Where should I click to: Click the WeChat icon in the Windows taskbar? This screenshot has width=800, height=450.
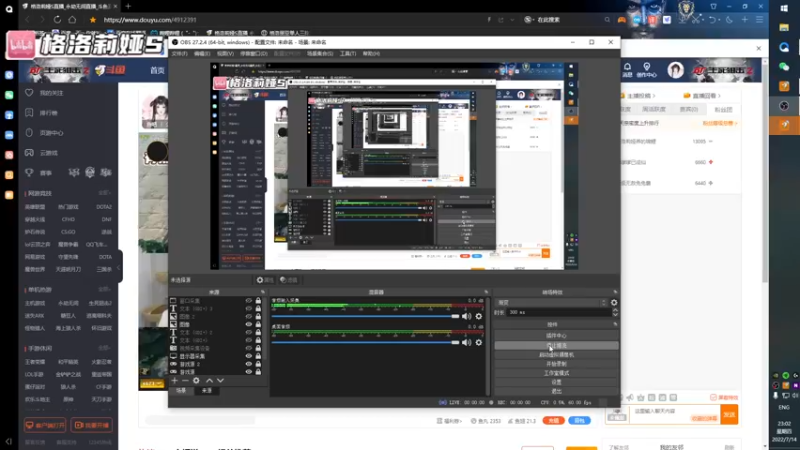(784, 67)
